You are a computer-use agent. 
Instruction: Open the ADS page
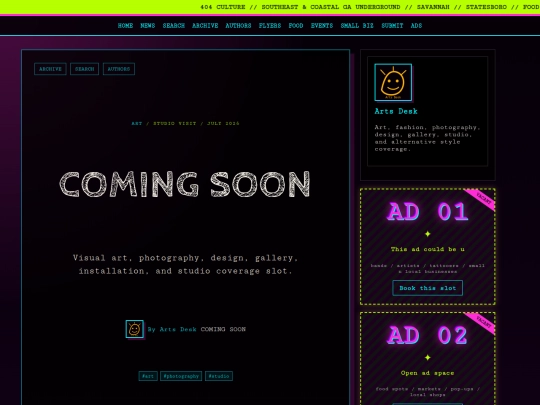tap(416, 25)
